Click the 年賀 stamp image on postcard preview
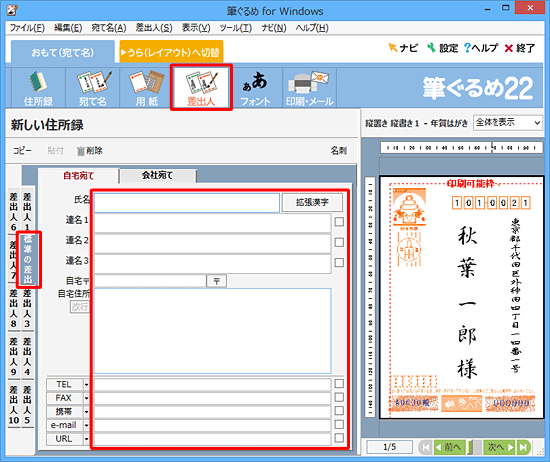The width and height of the screenshot is (550, 462). click(x=409, y=207)
